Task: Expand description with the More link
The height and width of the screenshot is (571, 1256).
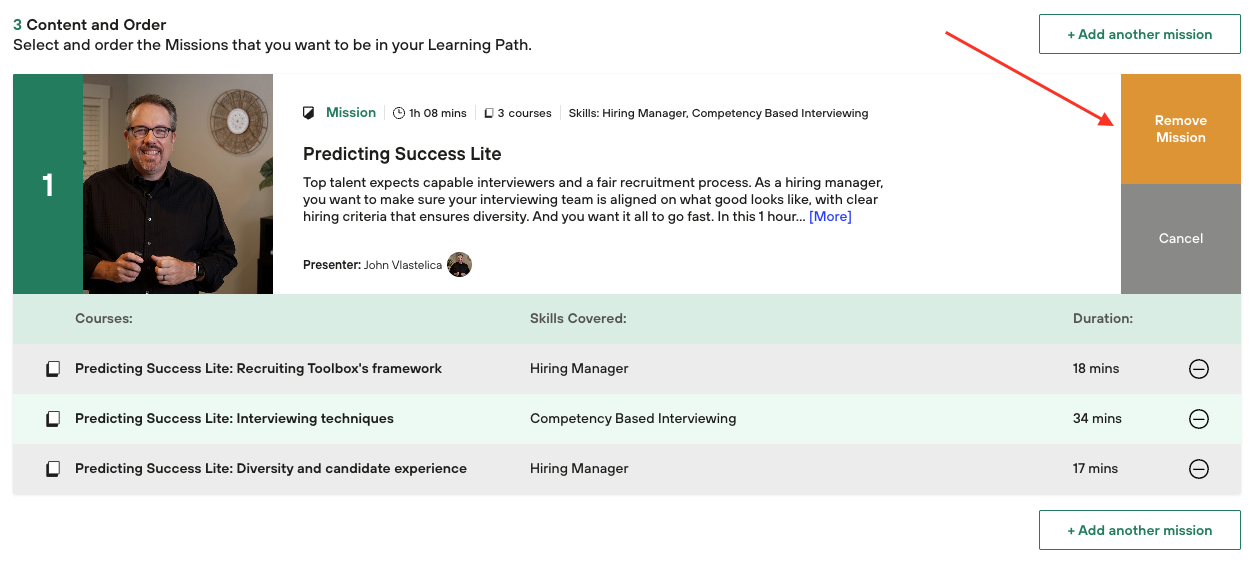Action: tap(830, 216)
